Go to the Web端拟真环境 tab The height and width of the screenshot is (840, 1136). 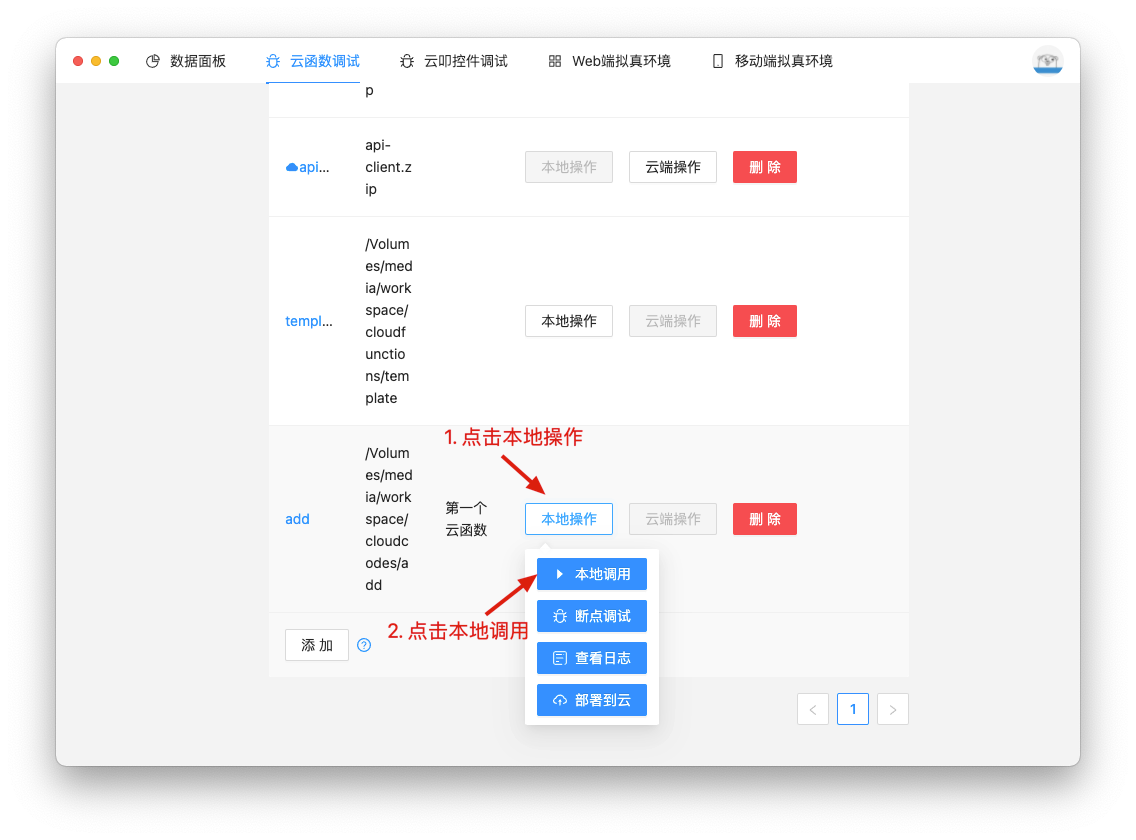(x=609, y=61)
